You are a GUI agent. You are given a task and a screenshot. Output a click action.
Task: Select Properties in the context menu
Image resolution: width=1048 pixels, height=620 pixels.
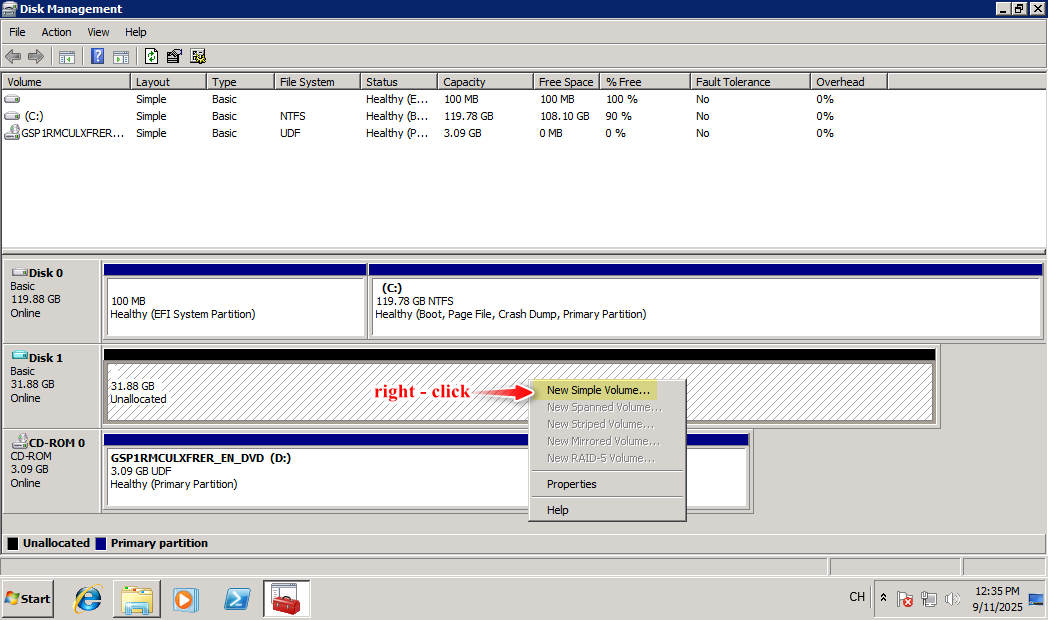pos(571,484)
